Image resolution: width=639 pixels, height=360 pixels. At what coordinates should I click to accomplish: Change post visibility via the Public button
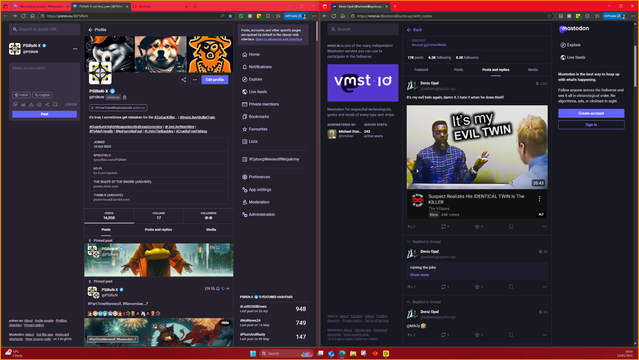tap(21, 95)
